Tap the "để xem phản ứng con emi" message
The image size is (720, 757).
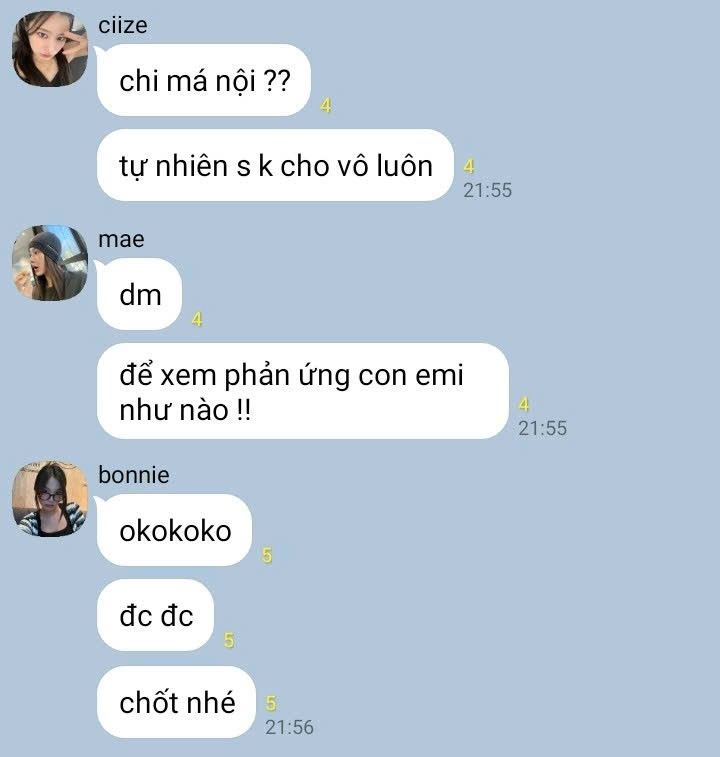(303, 391)
